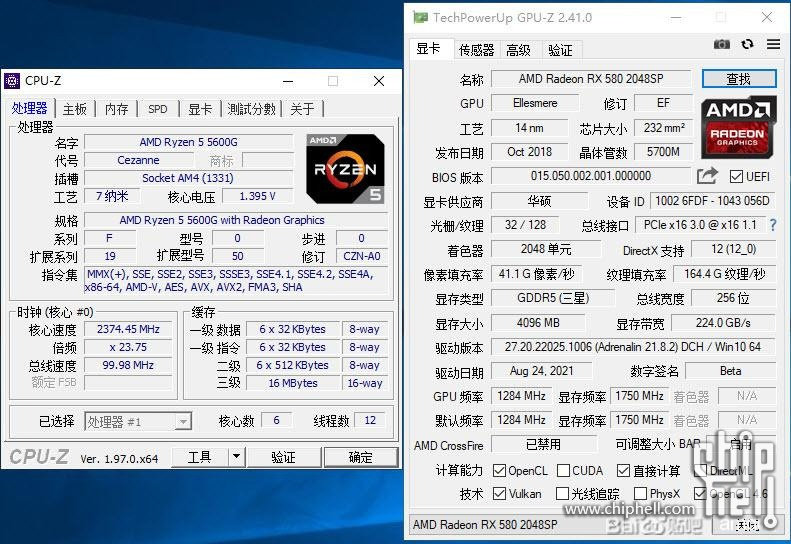791x544 pixels.
Task: Click the thread count value 12
Action: tap(370, 420)
